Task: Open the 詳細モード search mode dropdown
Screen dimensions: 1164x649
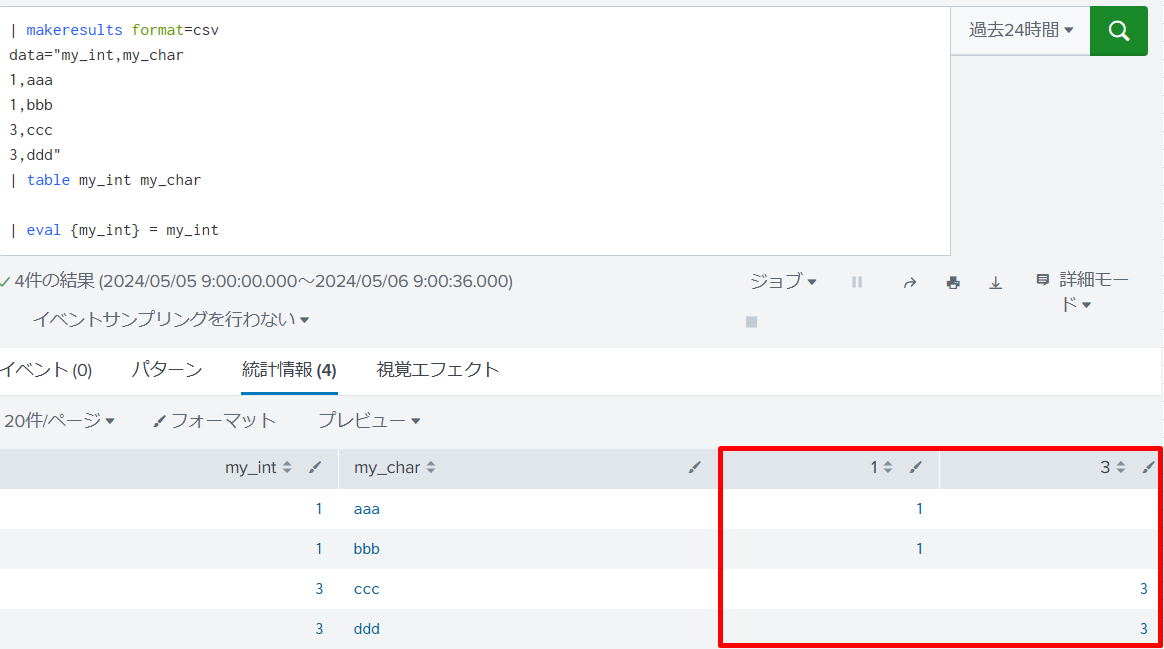Action: click(1082, 291)
